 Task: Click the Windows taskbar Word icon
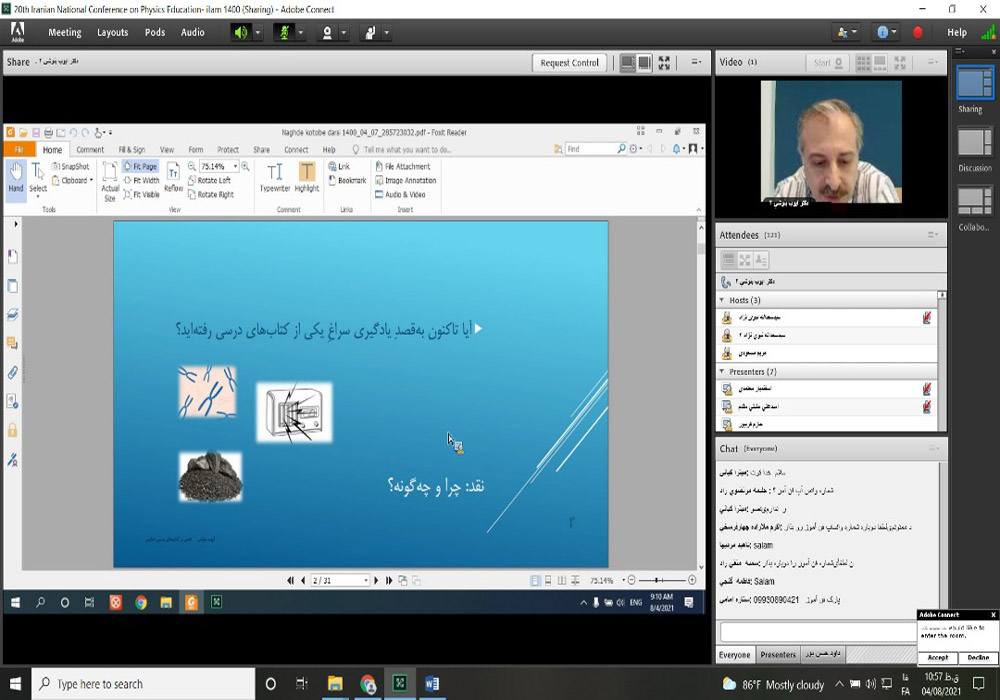(x=432, y=684)
